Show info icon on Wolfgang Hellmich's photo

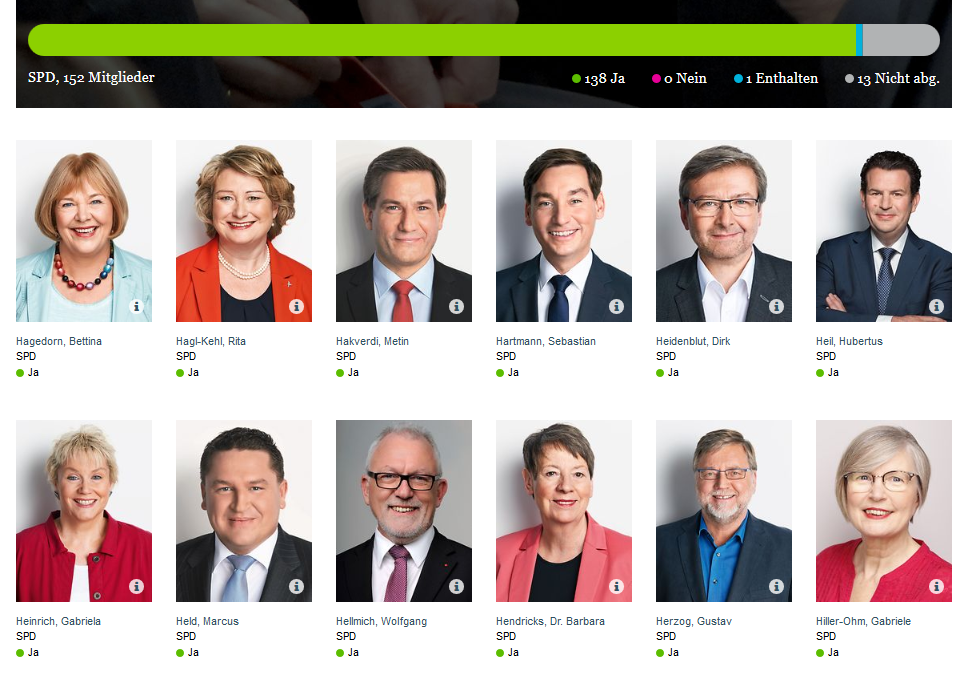[456, 586]
